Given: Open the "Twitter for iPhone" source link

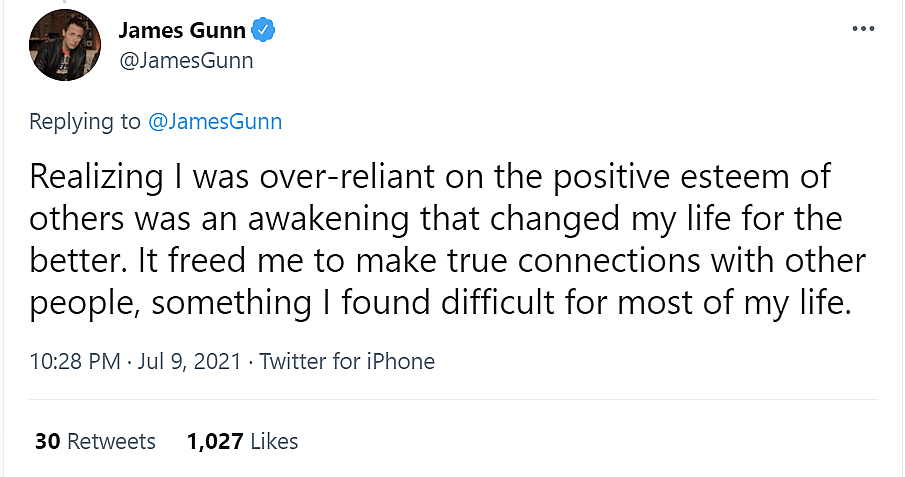Looking at the screenshot, I should pos(347,361).
